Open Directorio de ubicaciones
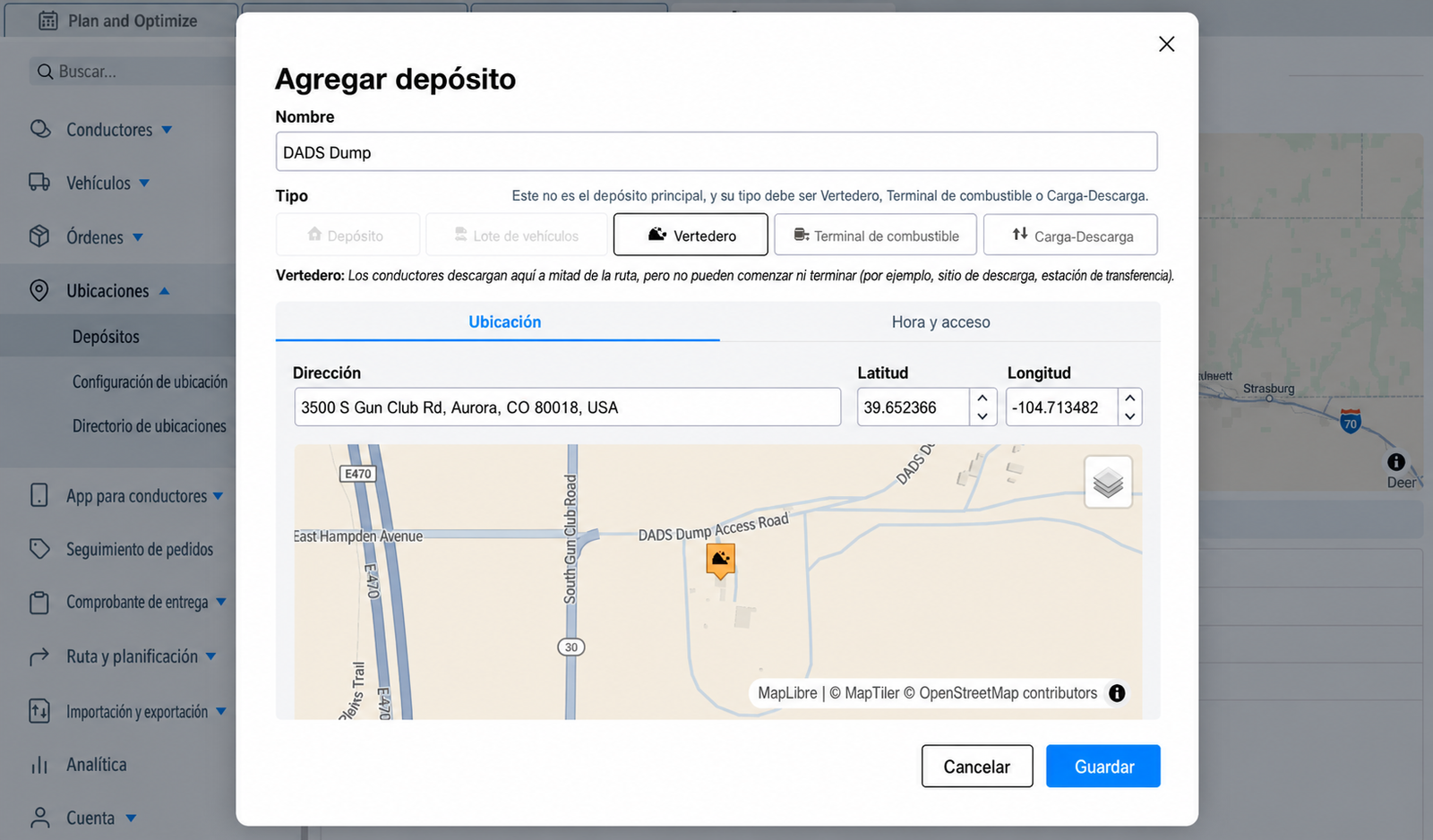The image size is (1433, 840). pyautogui.click(x=150, y=426)
